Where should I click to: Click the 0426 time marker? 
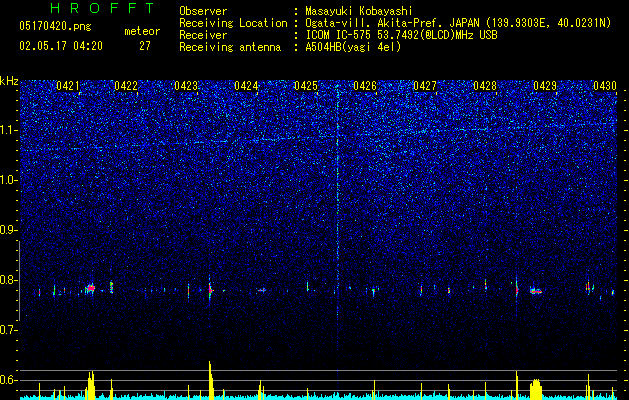(365, 86)
